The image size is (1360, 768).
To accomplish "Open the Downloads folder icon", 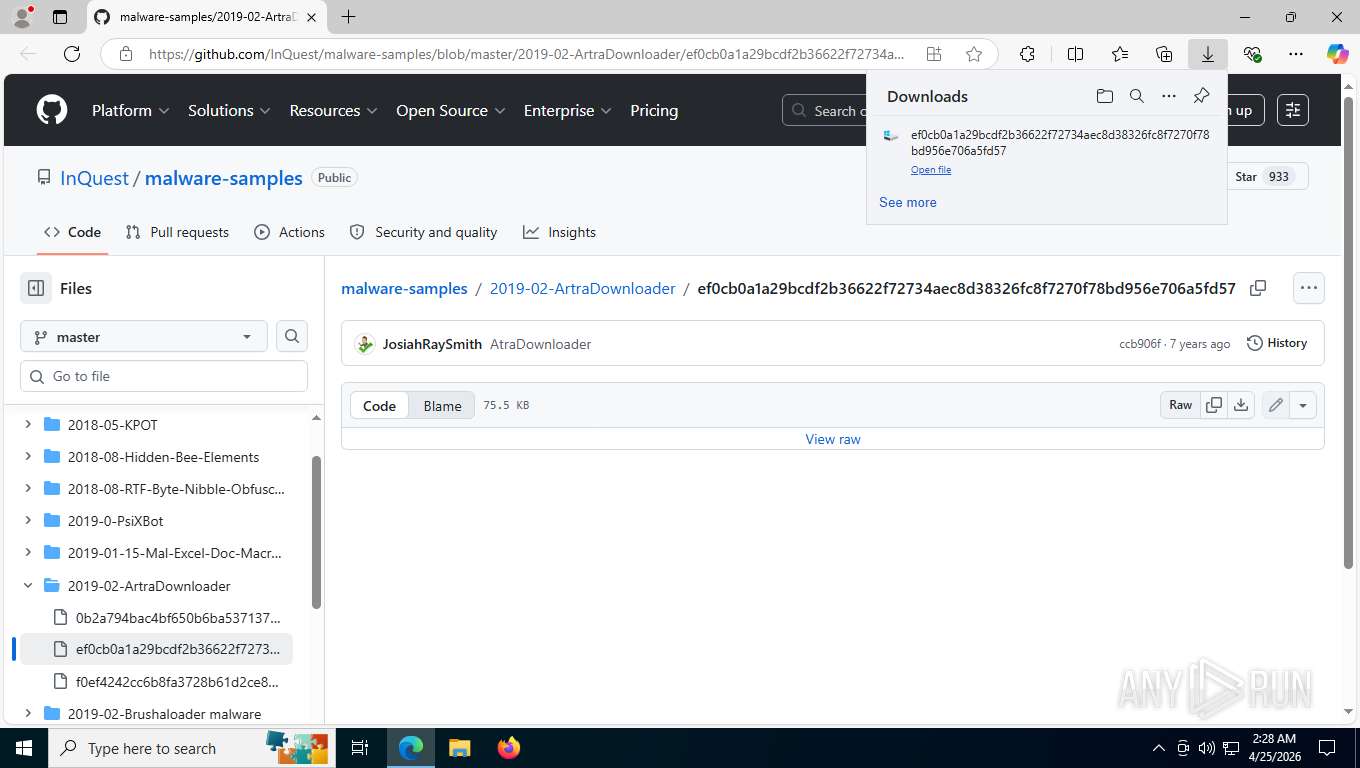I will [1104, 96].
